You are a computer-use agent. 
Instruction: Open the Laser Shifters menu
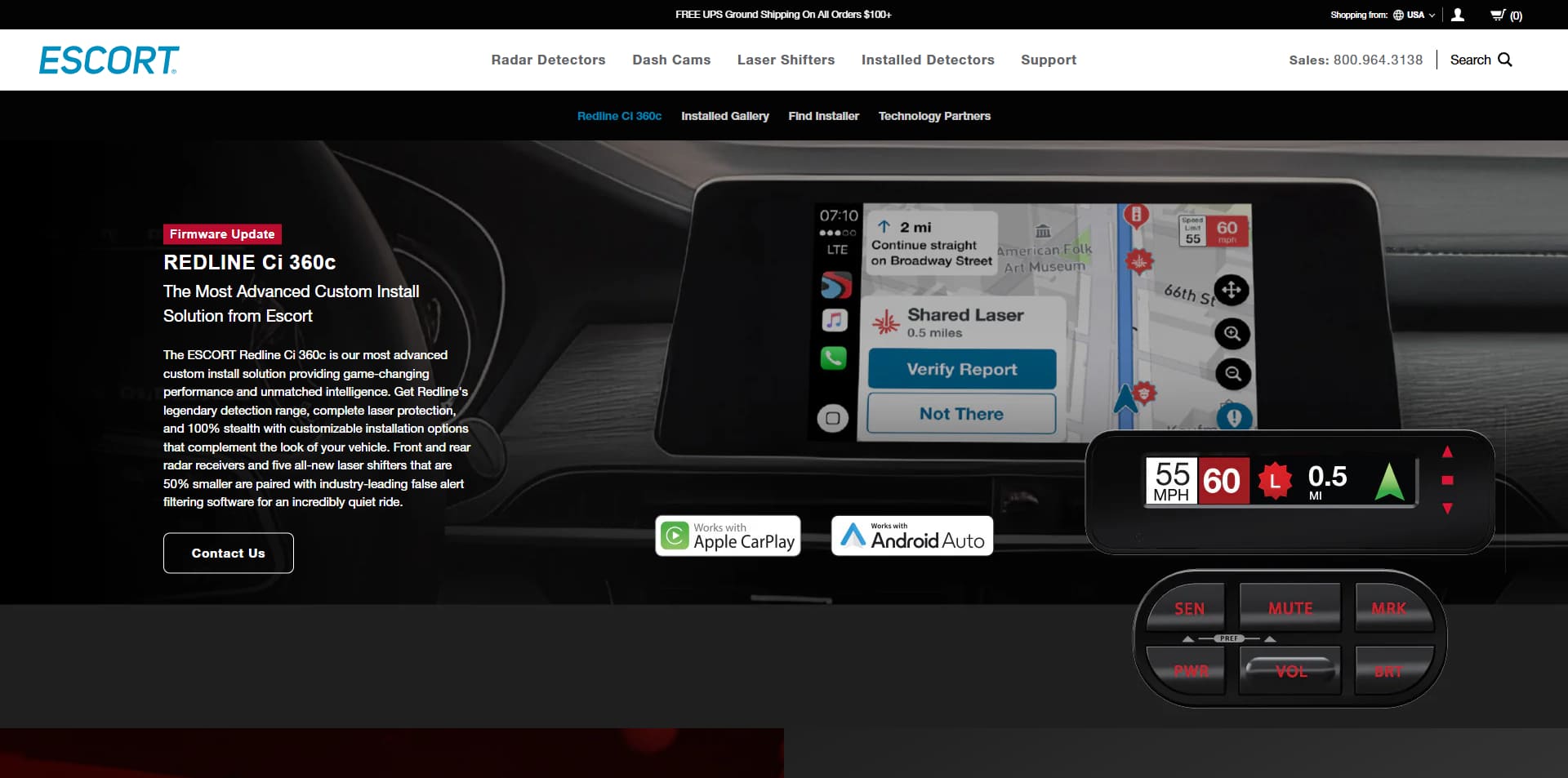tap(786, 60)
